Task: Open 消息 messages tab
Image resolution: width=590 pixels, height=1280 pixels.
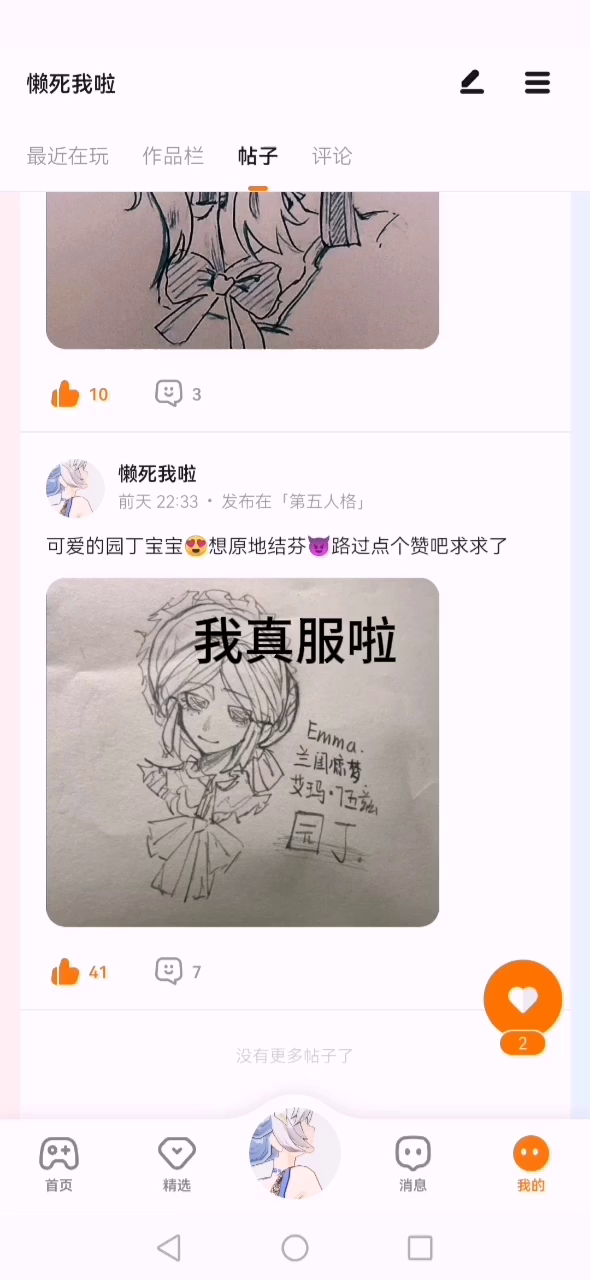Action: [413, 1164]
